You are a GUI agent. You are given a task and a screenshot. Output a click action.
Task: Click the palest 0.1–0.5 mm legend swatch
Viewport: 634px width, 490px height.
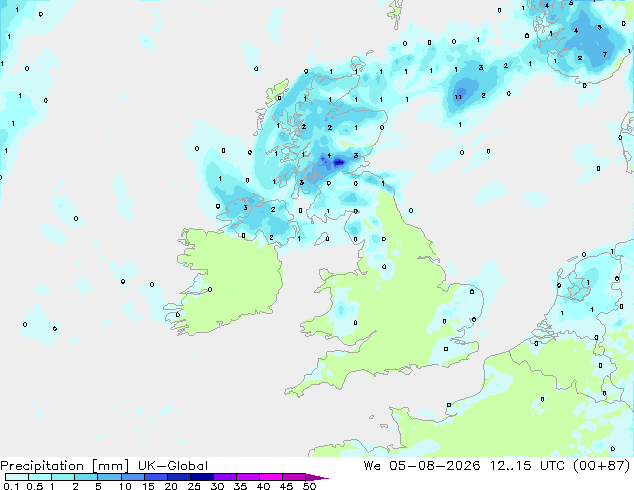tap(17, 477)
